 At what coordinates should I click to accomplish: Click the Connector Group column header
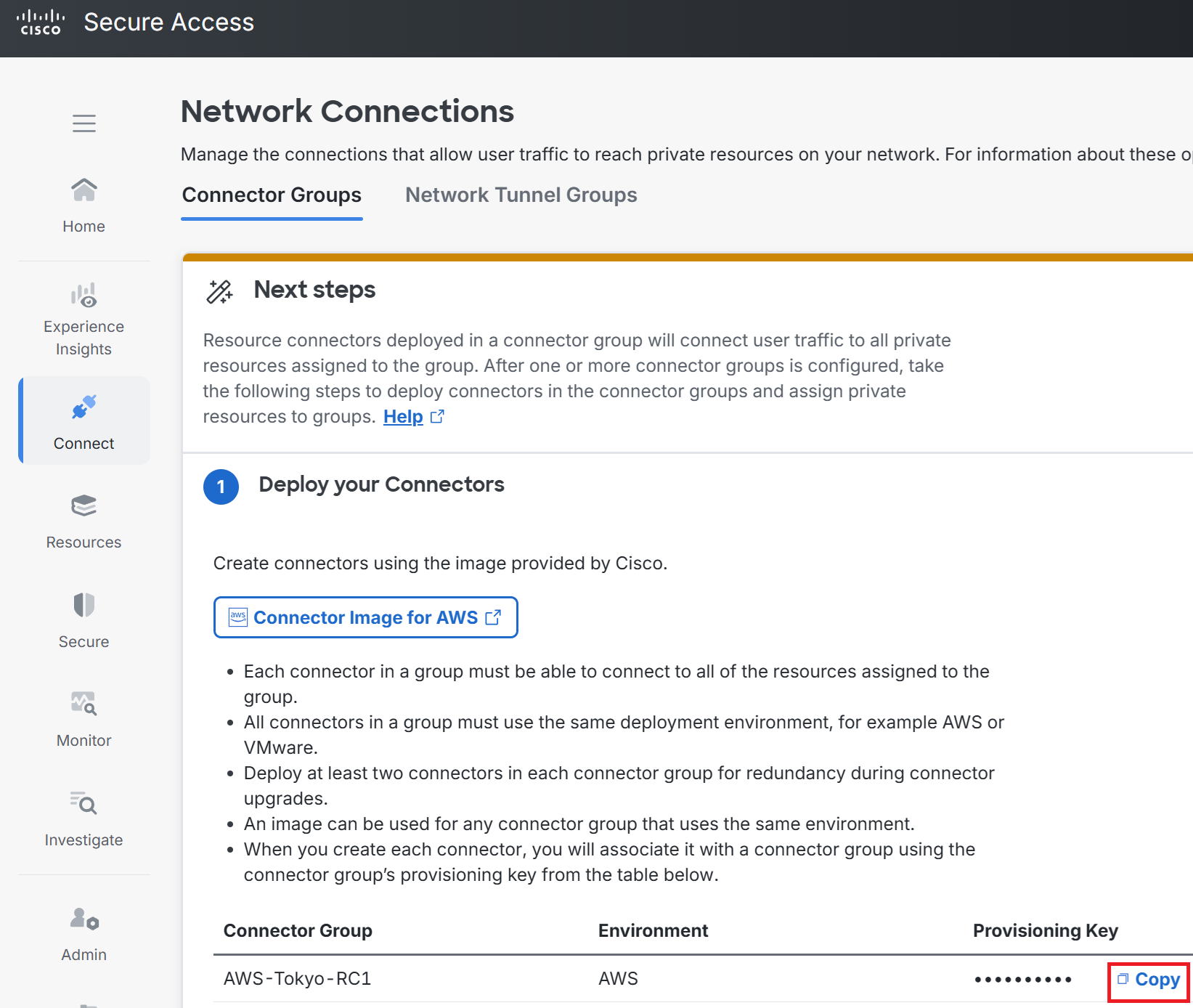(x=298, y=930)
